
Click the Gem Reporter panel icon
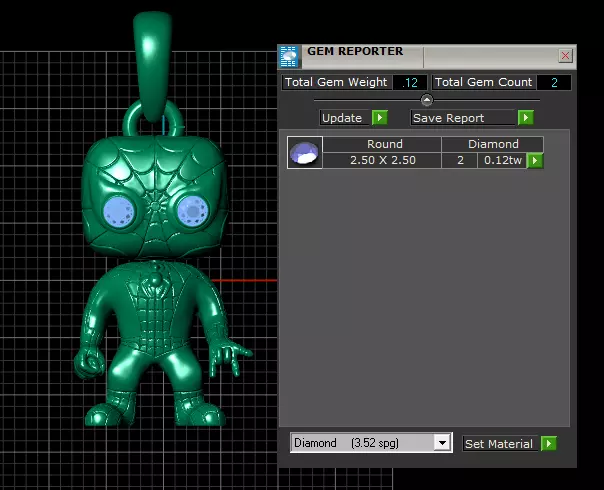pos(289,56)
